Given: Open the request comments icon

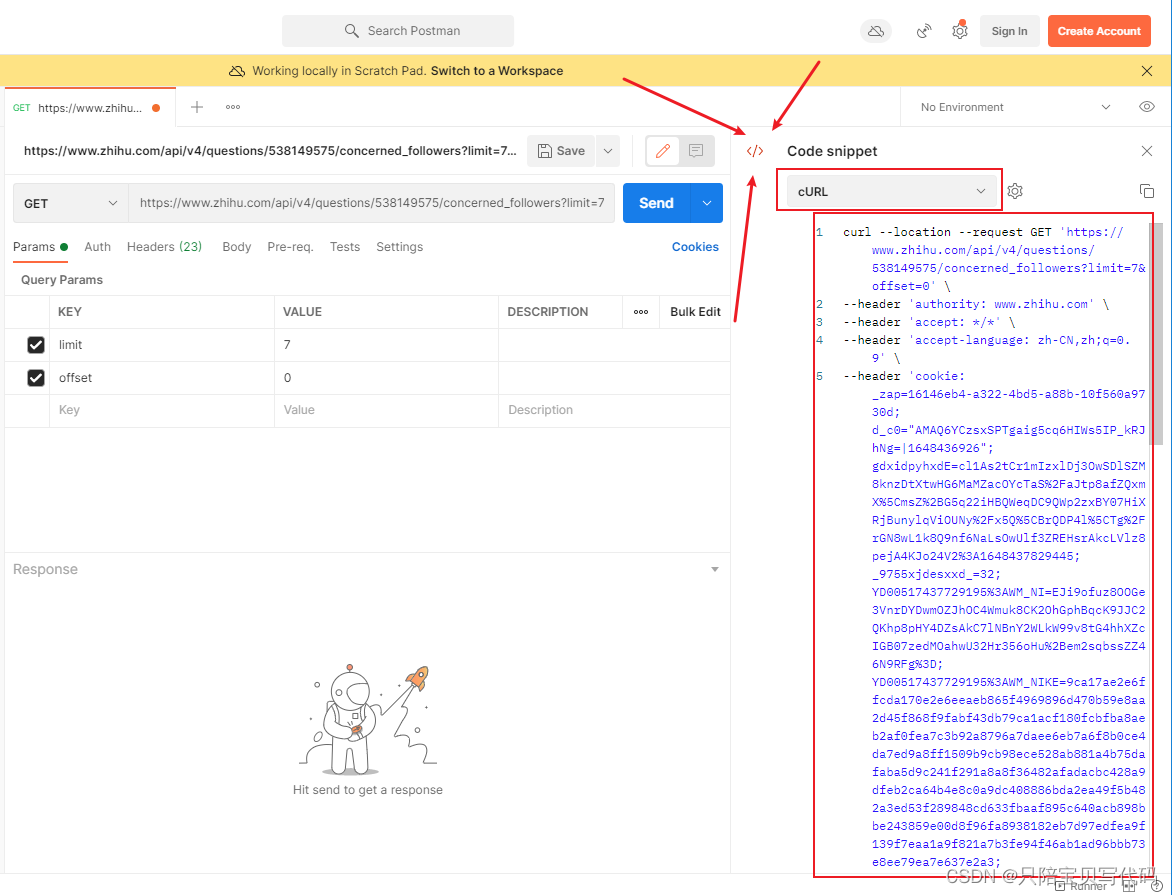Looking at the screenshot, I should tap(696, 151).
